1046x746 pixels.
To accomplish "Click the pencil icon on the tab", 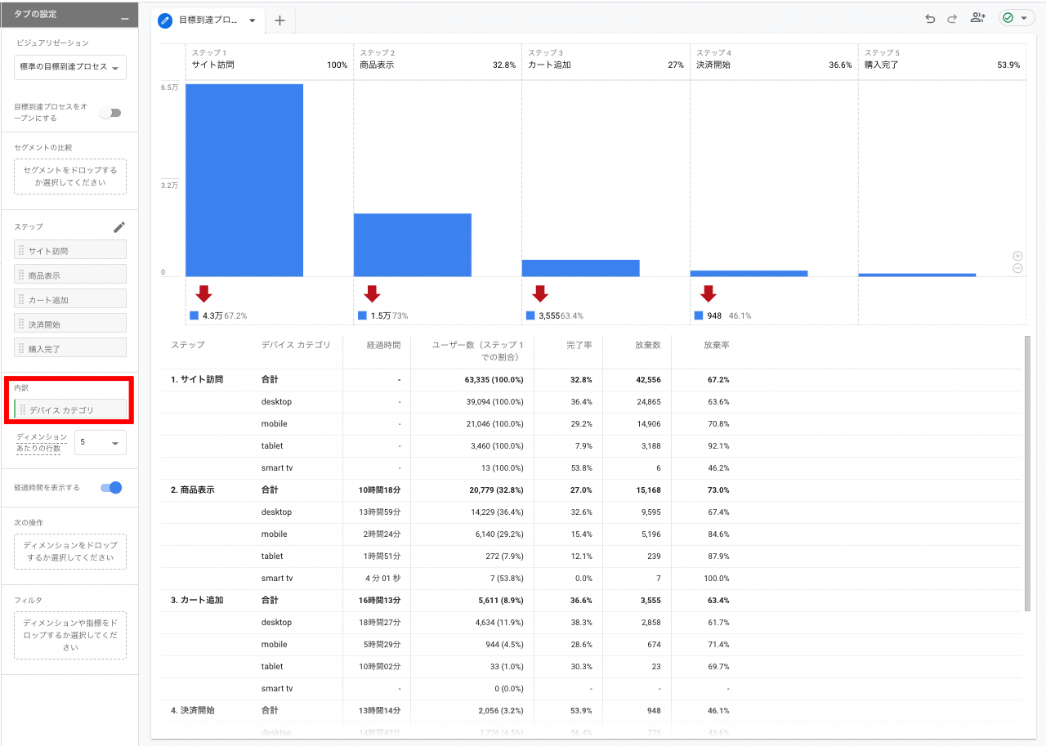I will 165,21.
